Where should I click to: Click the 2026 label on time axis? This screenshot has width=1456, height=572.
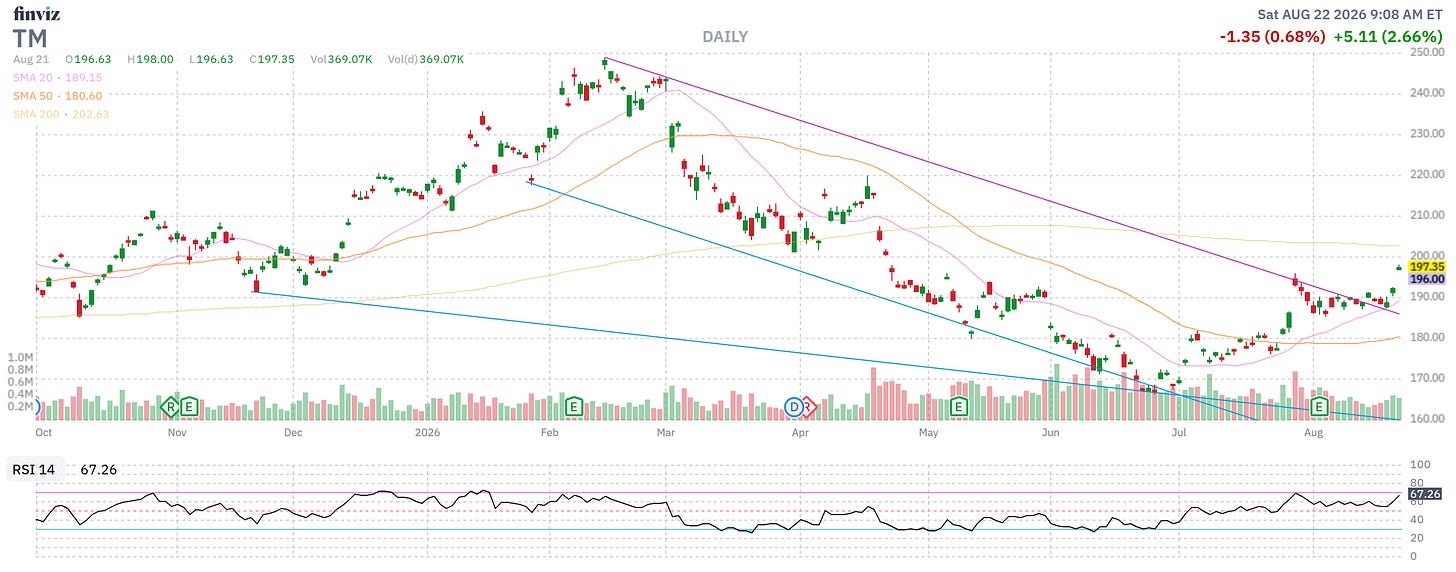click(x=427, y=433)
